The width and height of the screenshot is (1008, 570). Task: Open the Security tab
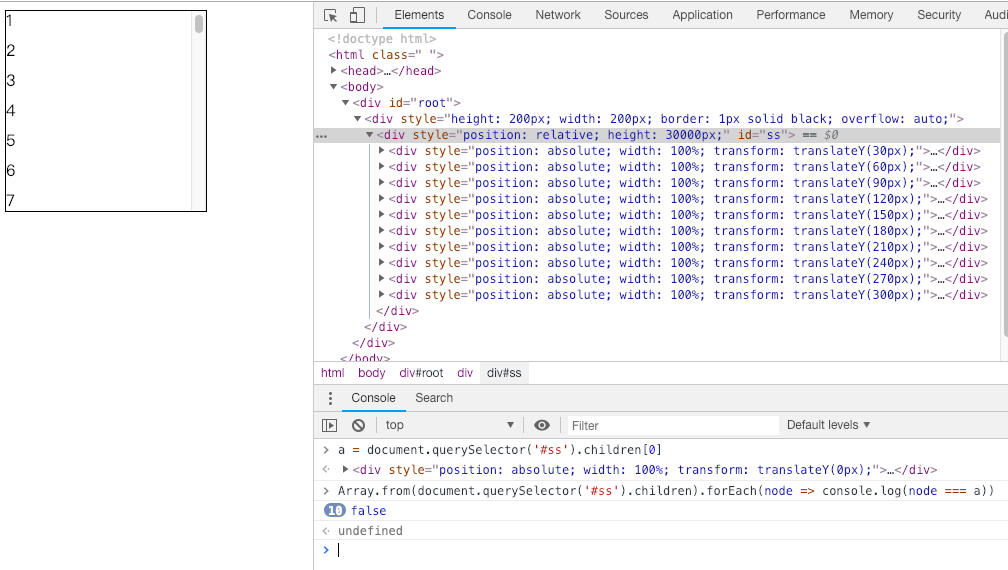pos(939,15)
